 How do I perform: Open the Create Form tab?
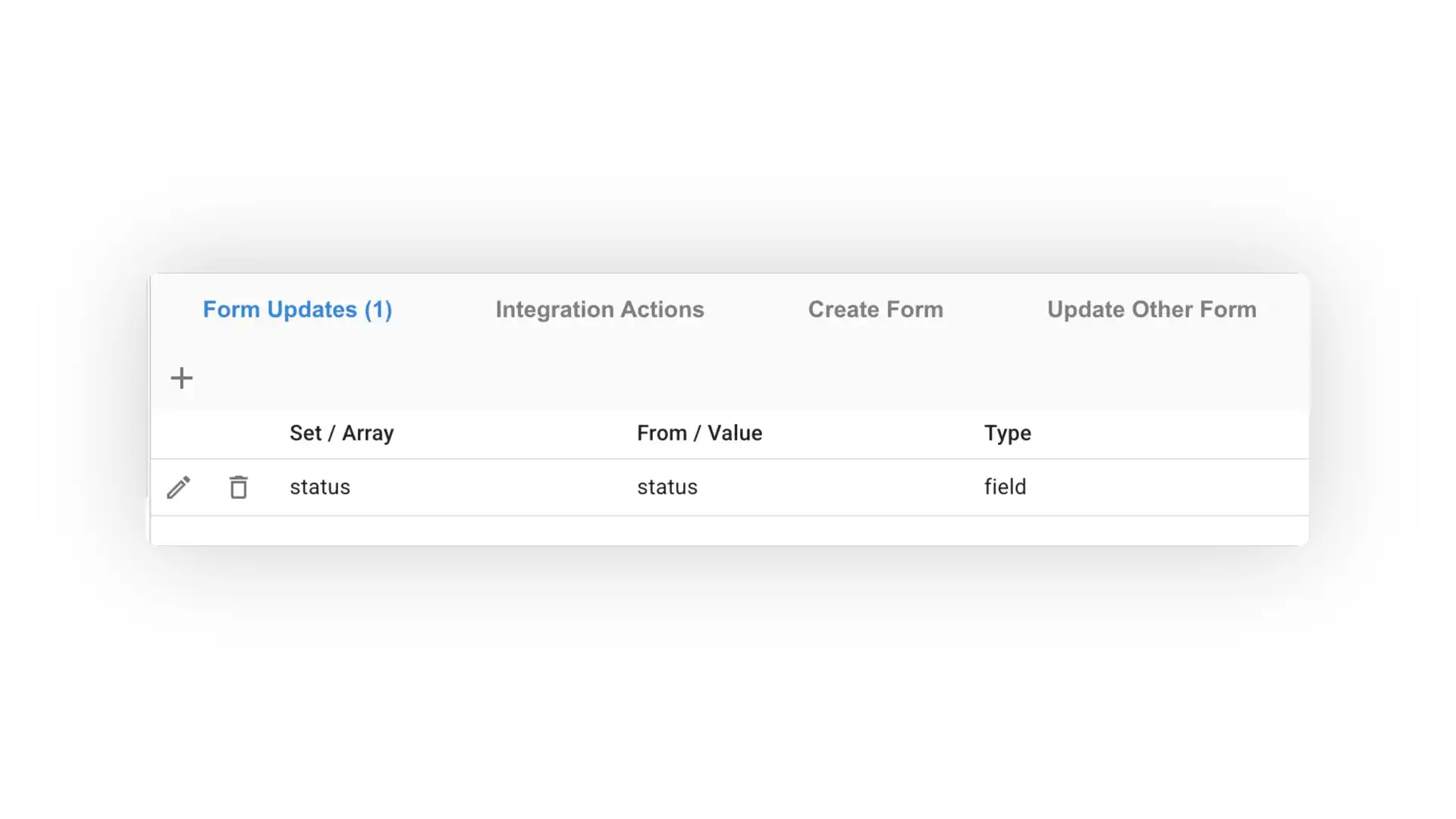coord(875,309)
